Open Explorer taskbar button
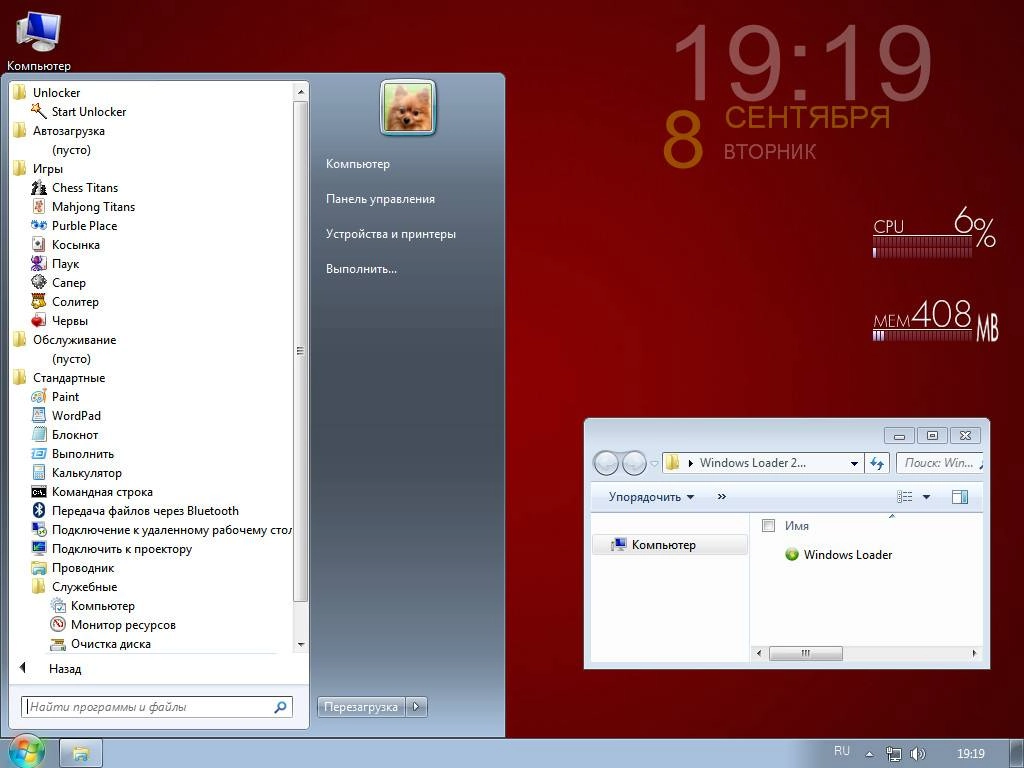 click(x=81, y=754)
